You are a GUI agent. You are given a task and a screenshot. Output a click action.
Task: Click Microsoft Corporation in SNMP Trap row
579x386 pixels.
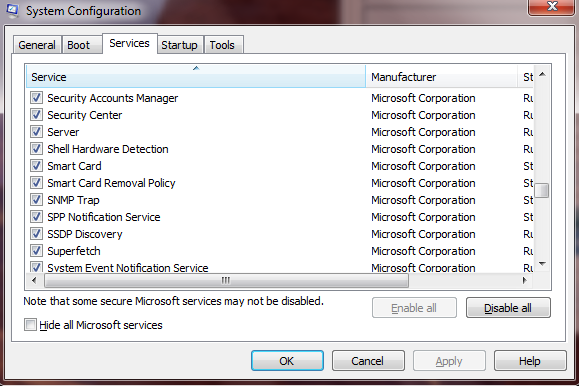click(423, 200)
